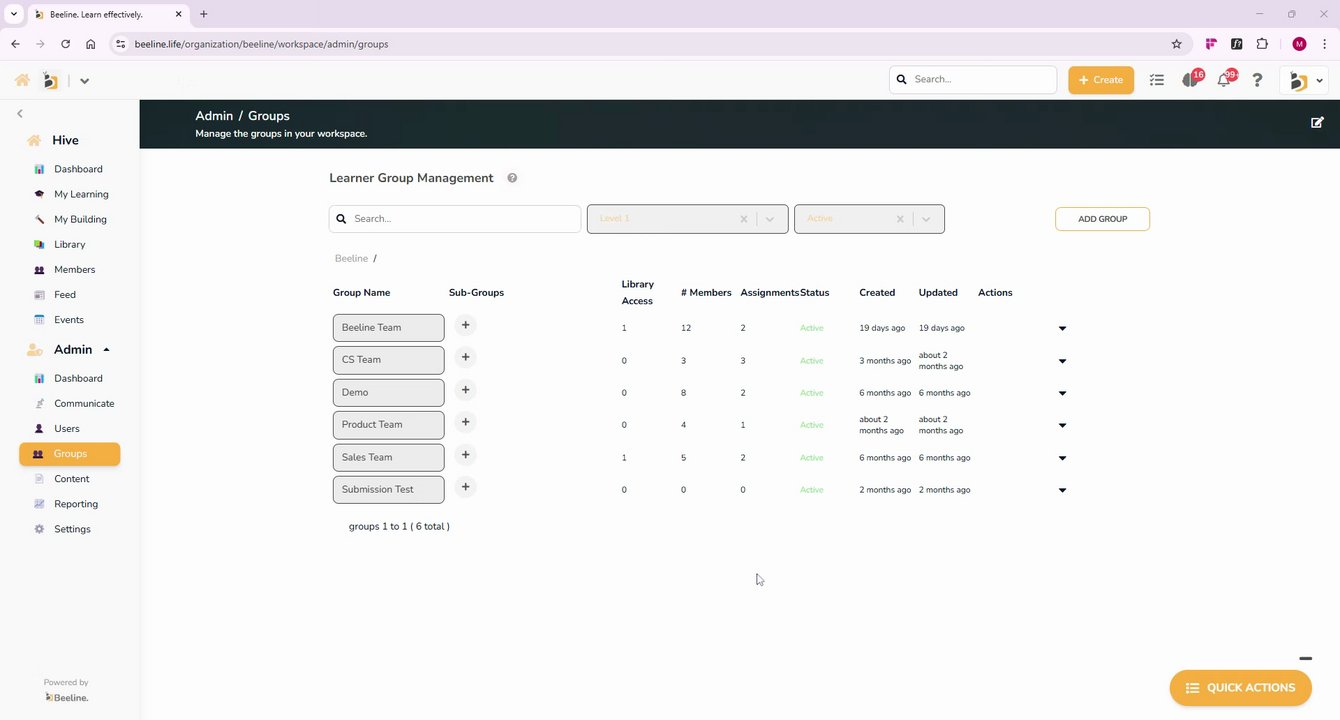Screen dimensions: 1340x720
Task: Open the Library page
Action: tap(69, 244)
